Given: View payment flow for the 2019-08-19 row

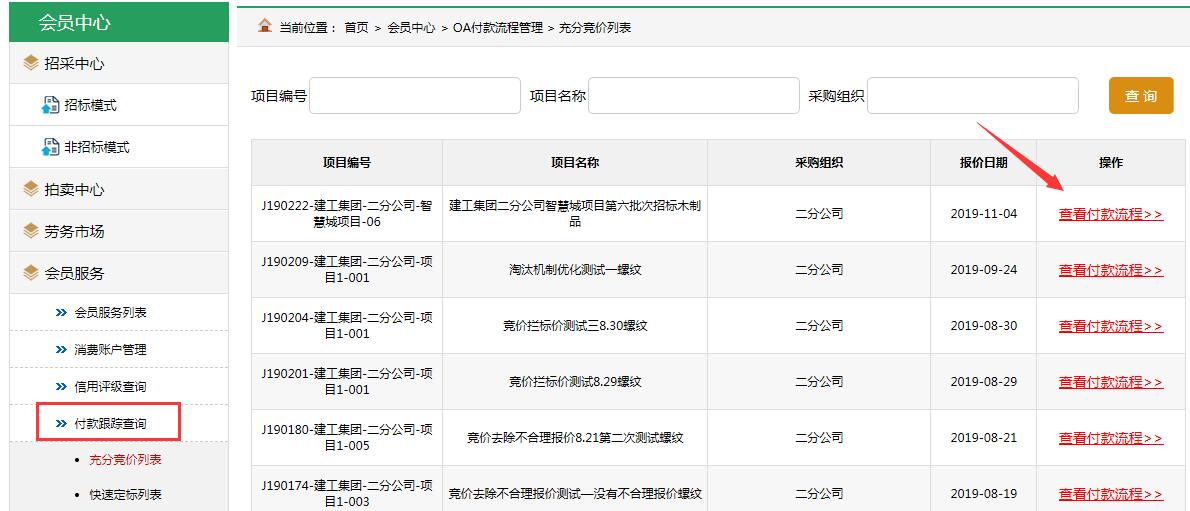Looking at the screenshot, I should pos(1110,494).
